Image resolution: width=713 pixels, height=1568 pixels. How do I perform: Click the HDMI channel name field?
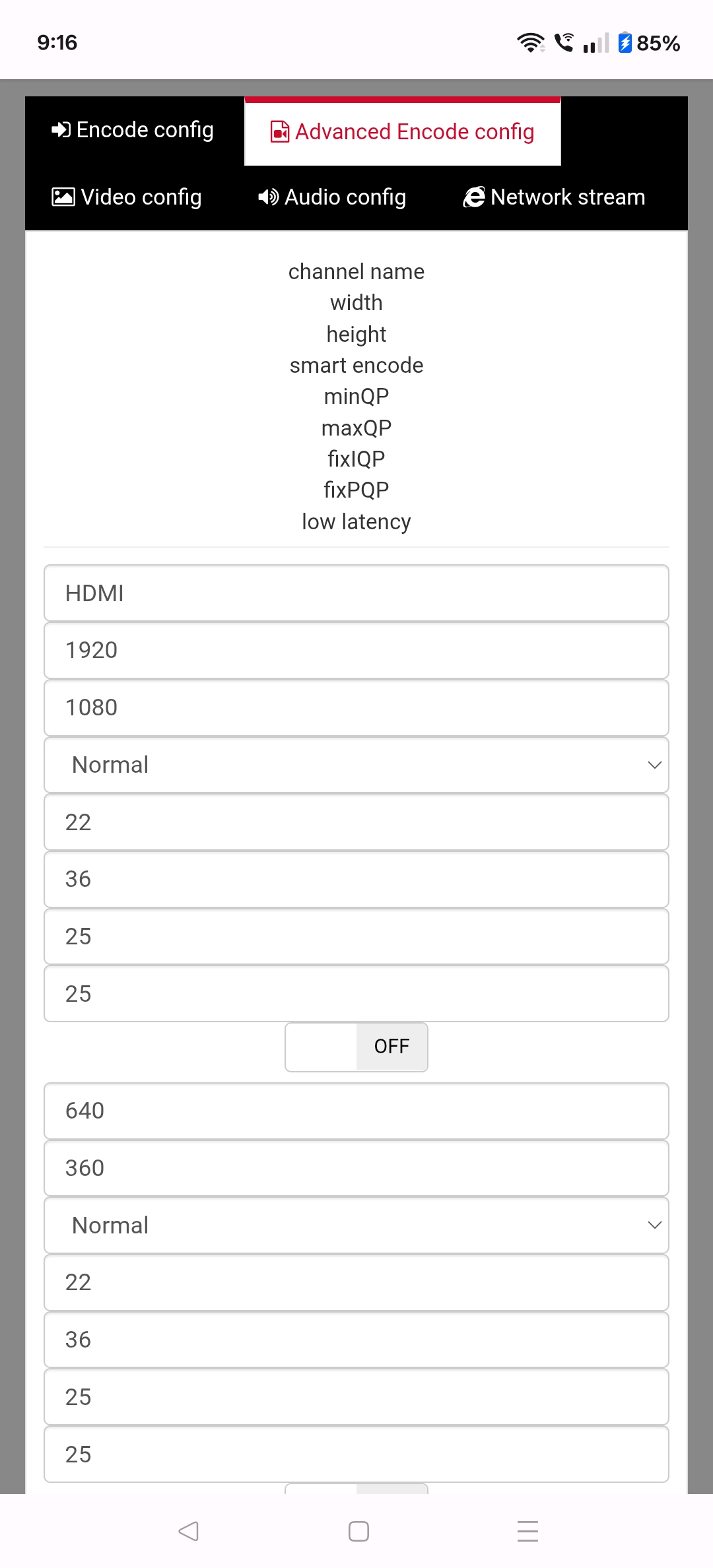(x=356, y=593)
